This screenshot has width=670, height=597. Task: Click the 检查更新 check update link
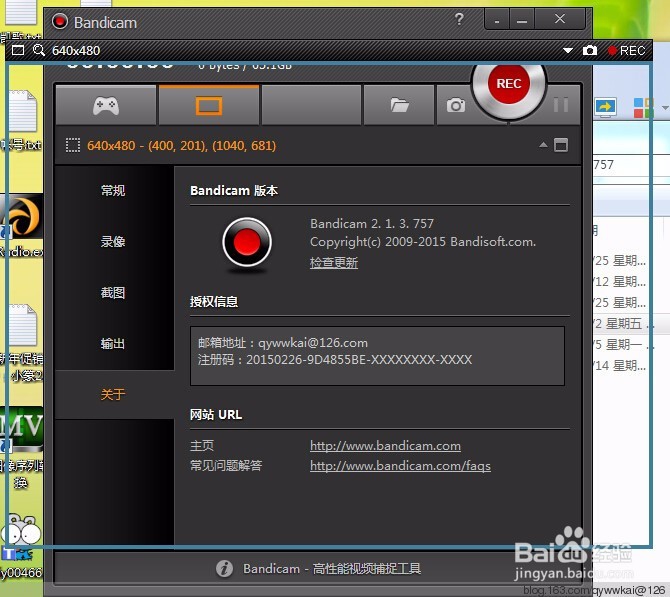(334, 262)
